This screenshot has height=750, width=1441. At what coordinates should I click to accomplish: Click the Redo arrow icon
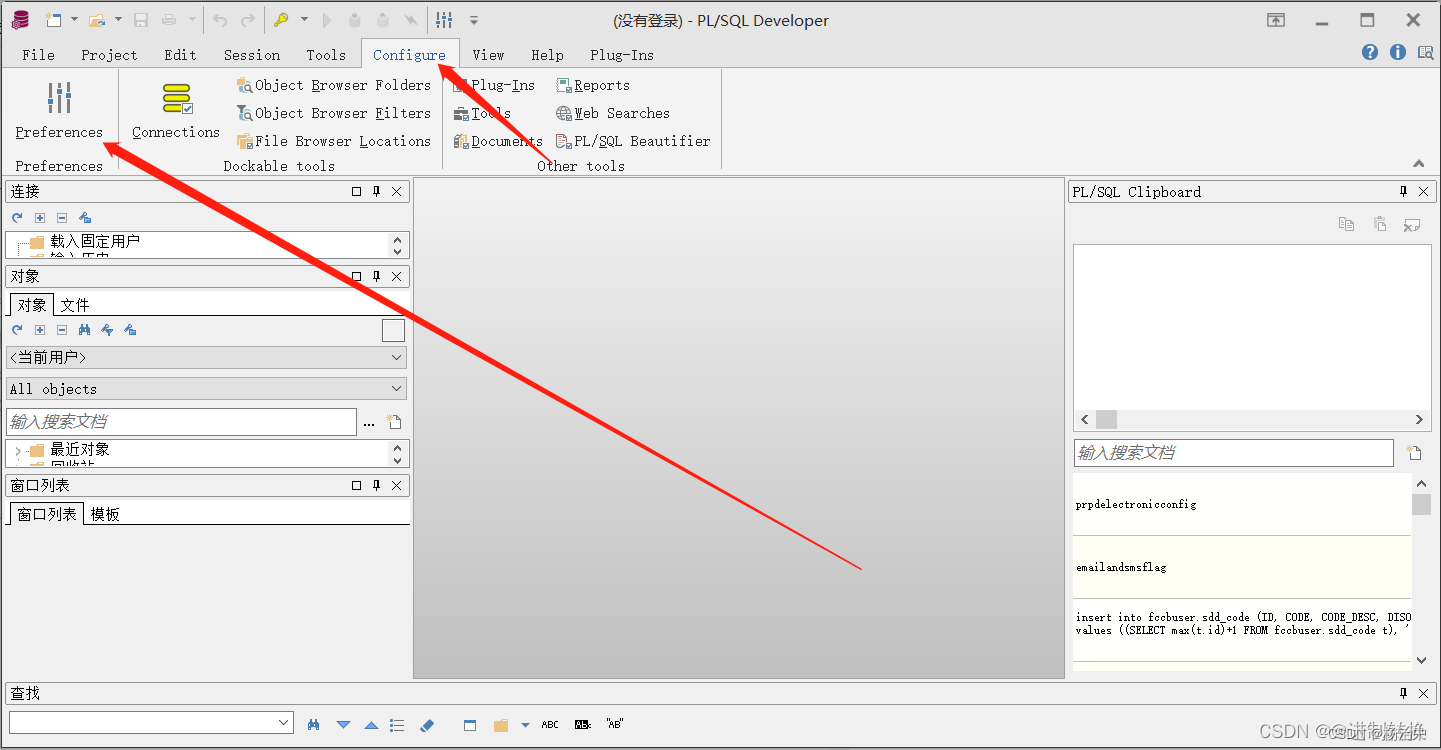point(248,20)
